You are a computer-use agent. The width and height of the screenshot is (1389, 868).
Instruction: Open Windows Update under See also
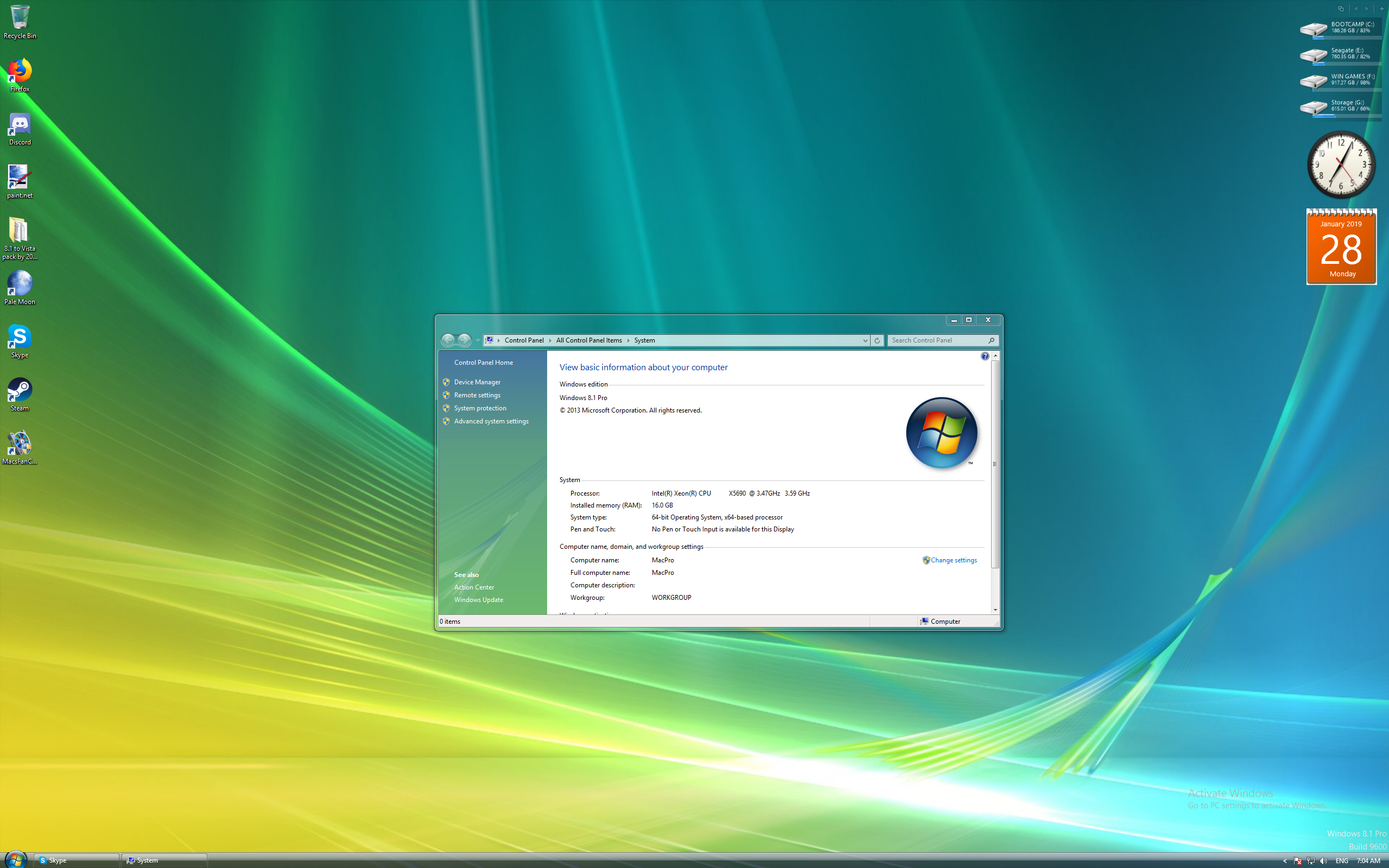pos(478,600)
